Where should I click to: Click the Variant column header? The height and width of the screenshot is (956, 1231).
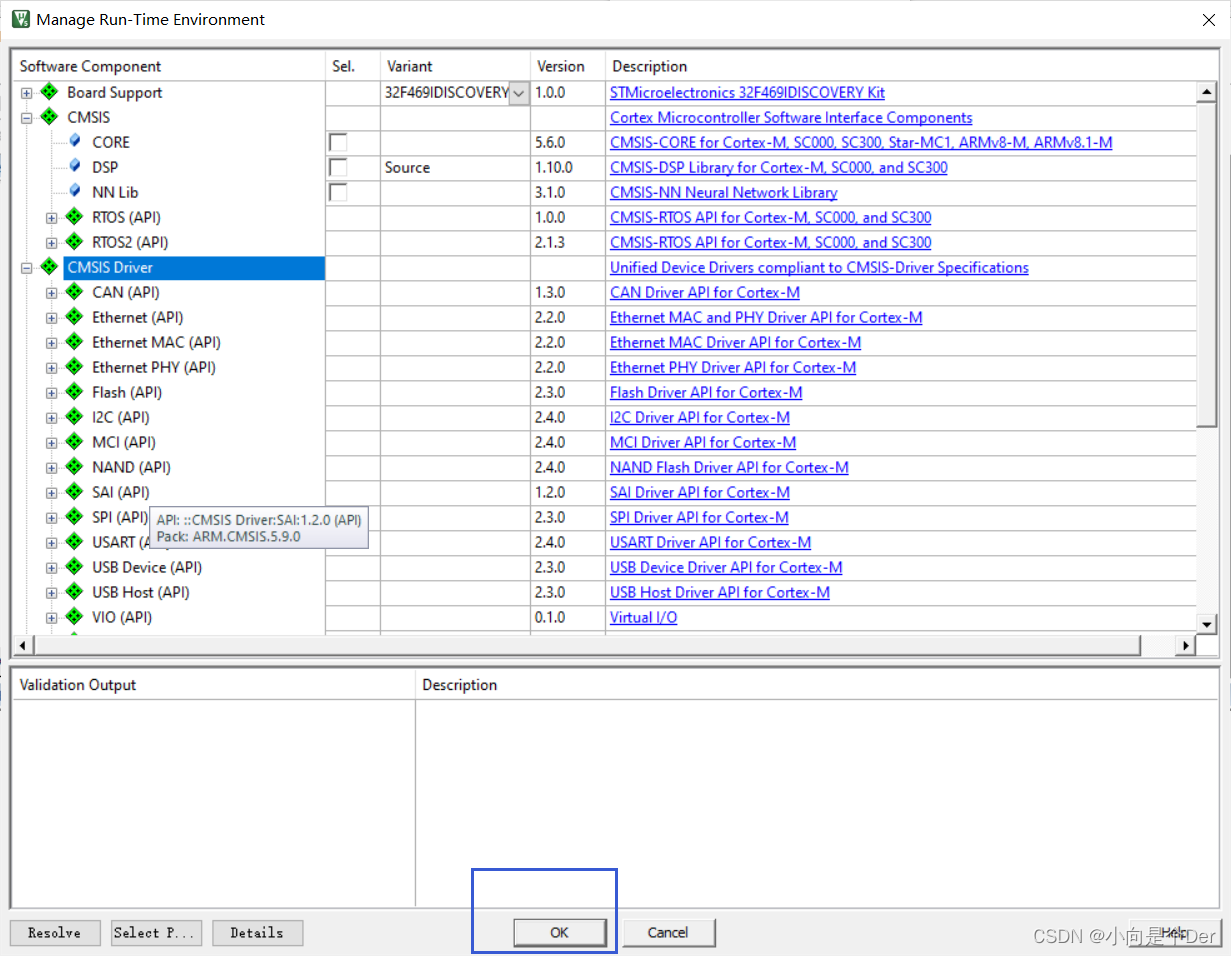[x=455, y=66]
